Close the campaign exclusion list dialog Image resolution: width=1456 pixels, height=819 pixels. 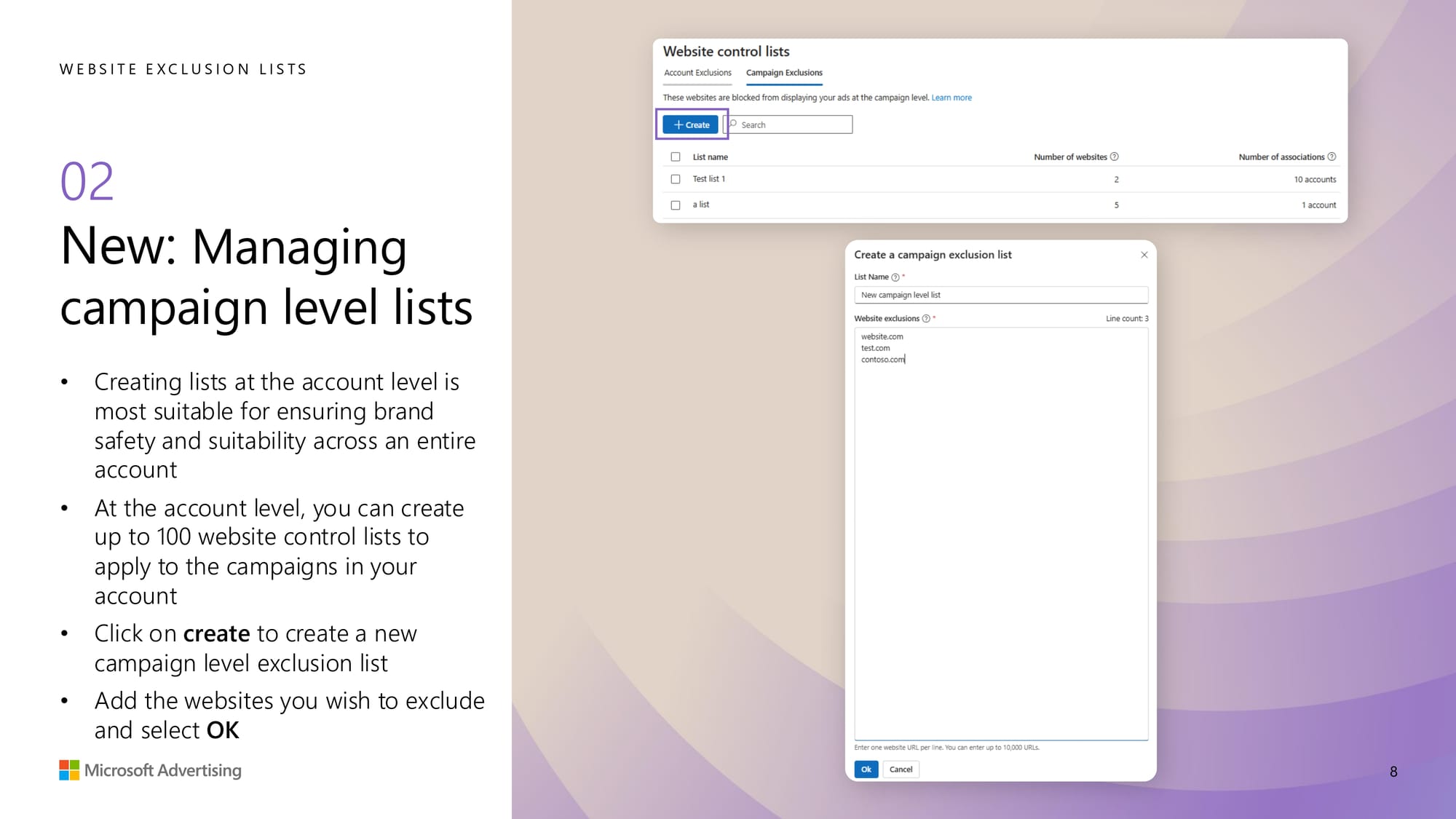point(1144,255)
